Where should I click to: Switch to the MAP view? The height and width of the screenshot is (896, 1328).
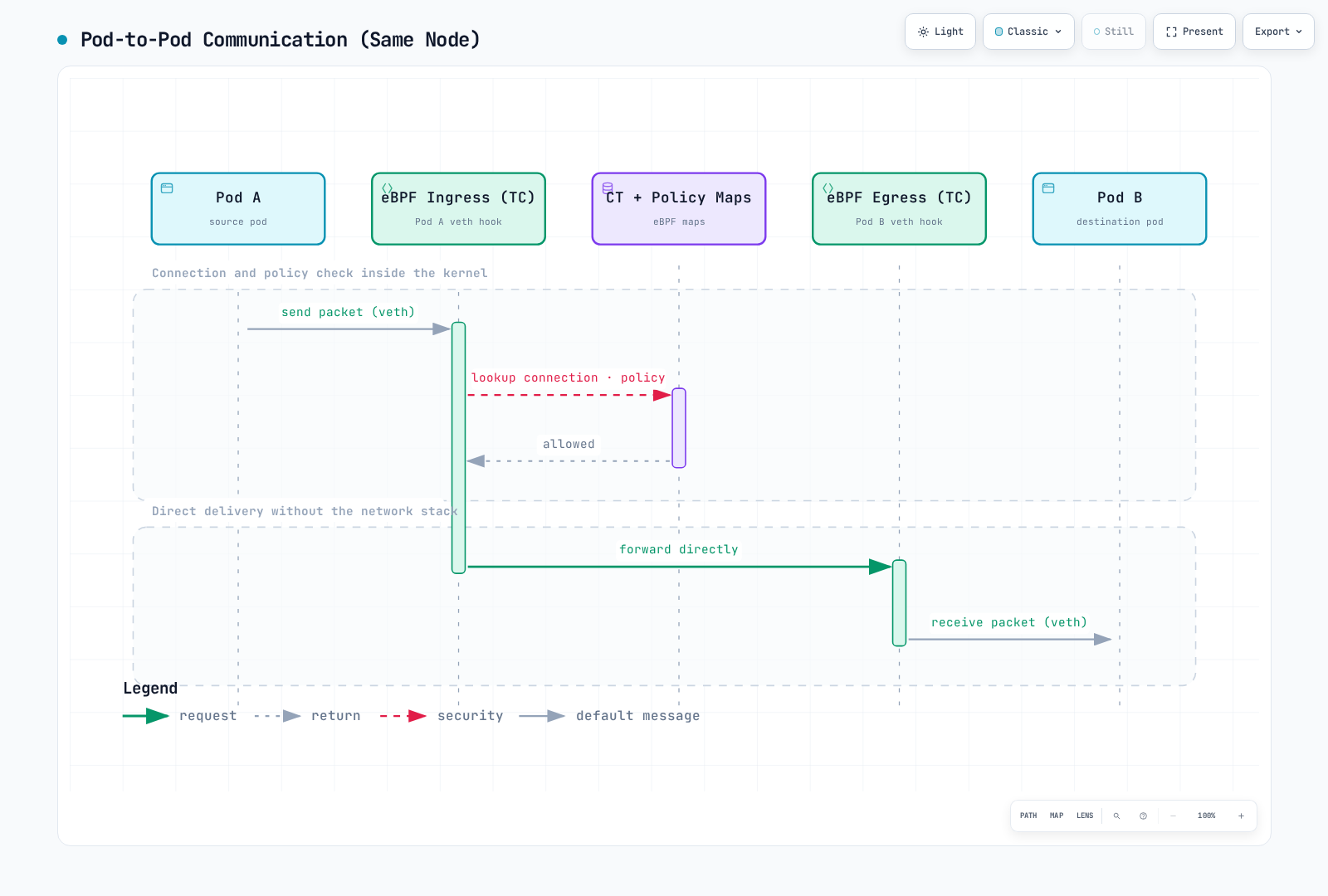(1057, 816)
